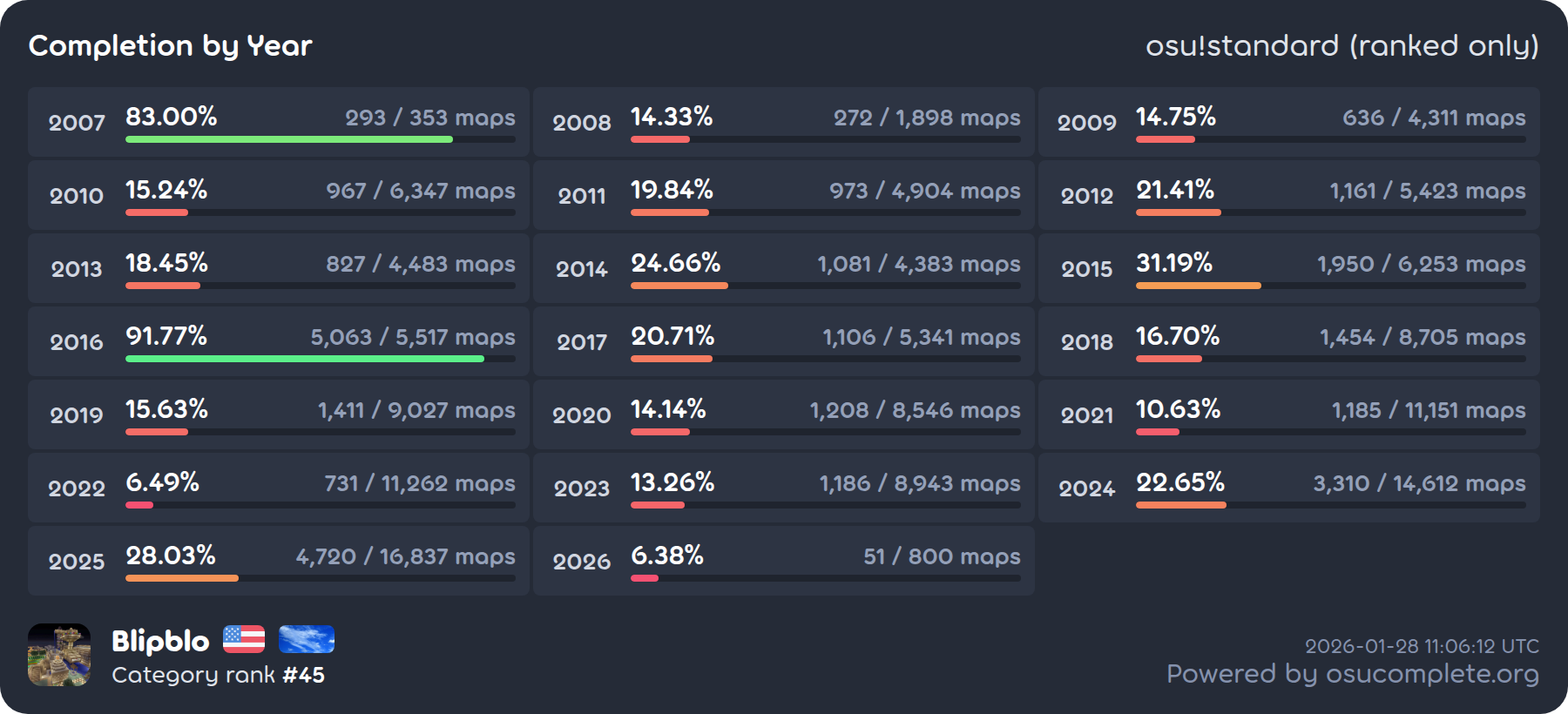Click the 2022 6.49% percentage
Image resolution: width=1568 pixels, height=714 pixels.
(x=163, y=482)
